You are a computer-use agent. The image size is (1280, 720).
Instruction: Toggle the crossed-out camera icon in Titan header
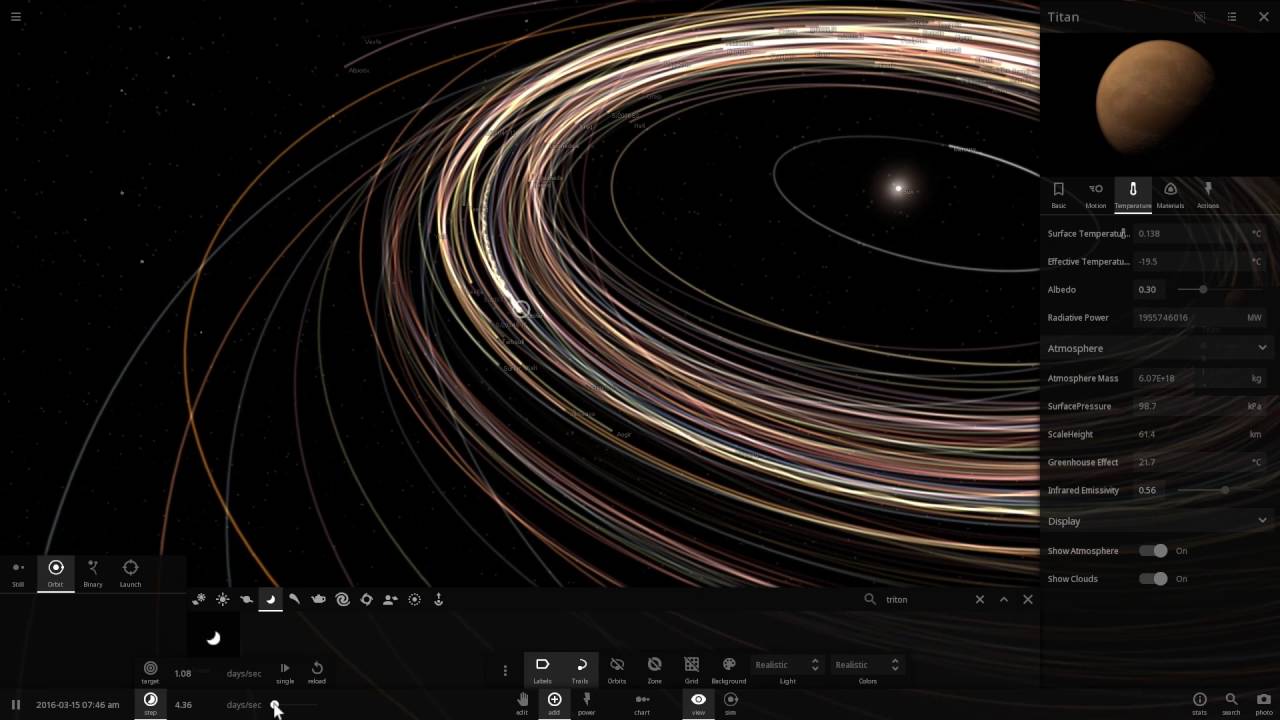pos(1200,17)
